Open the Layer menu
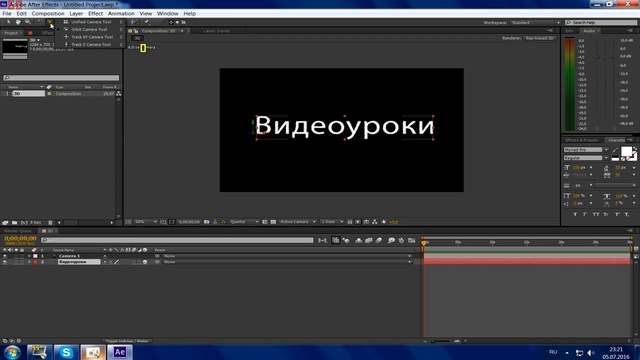 pos(76,13)
